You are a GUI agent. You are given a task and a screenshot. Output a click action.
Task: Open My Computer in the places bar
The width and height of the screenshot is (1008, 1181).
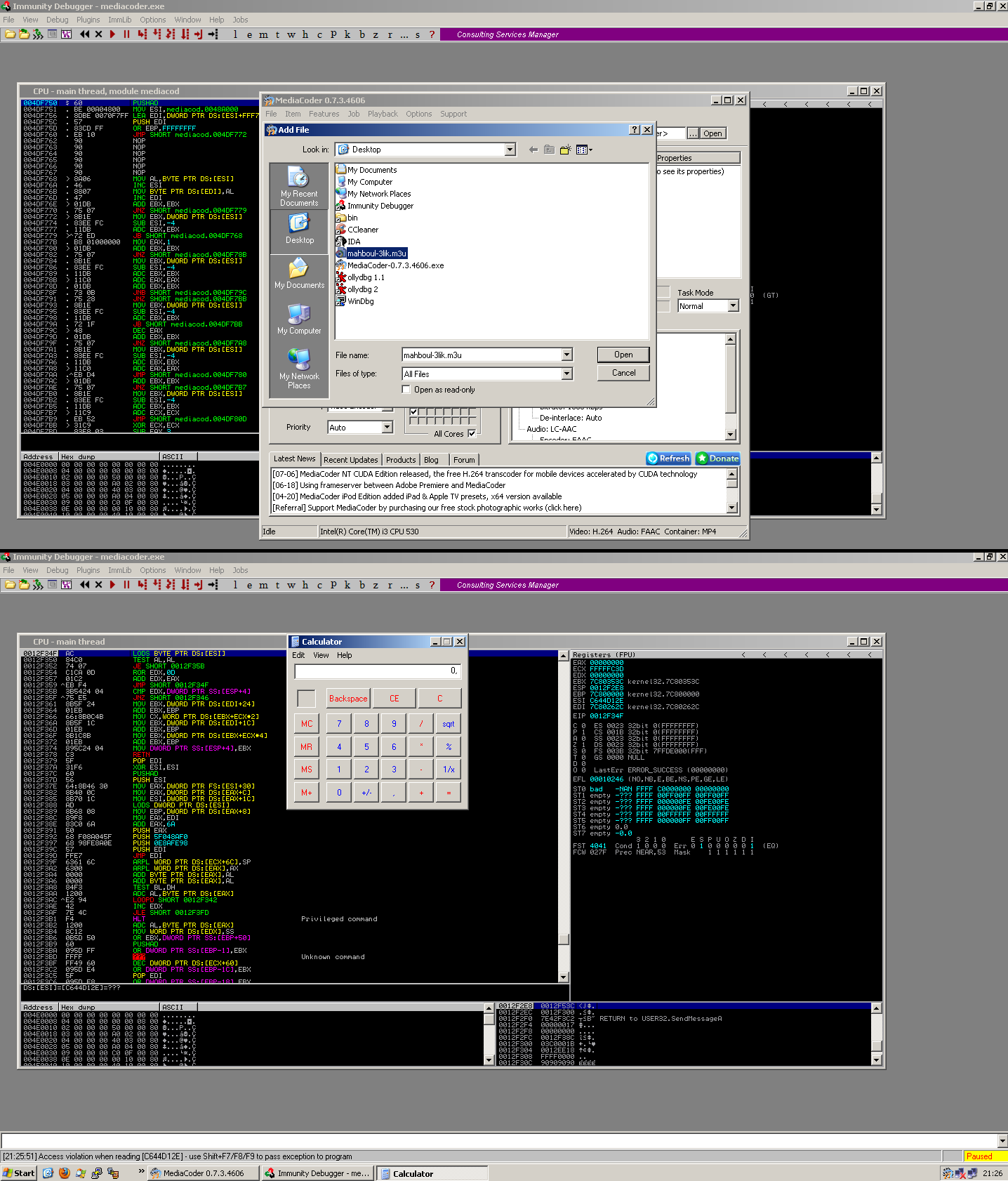299,319
